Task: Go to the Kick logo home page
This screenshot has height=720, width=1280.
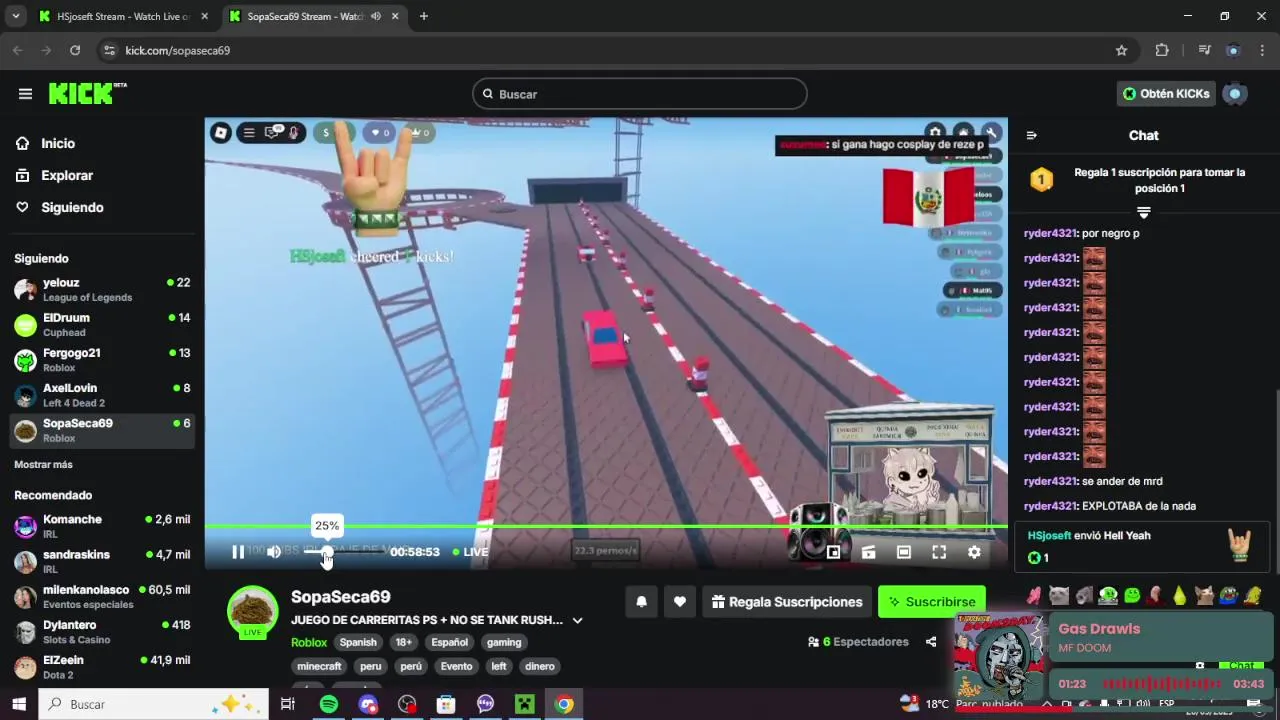Action: point(88,93)
